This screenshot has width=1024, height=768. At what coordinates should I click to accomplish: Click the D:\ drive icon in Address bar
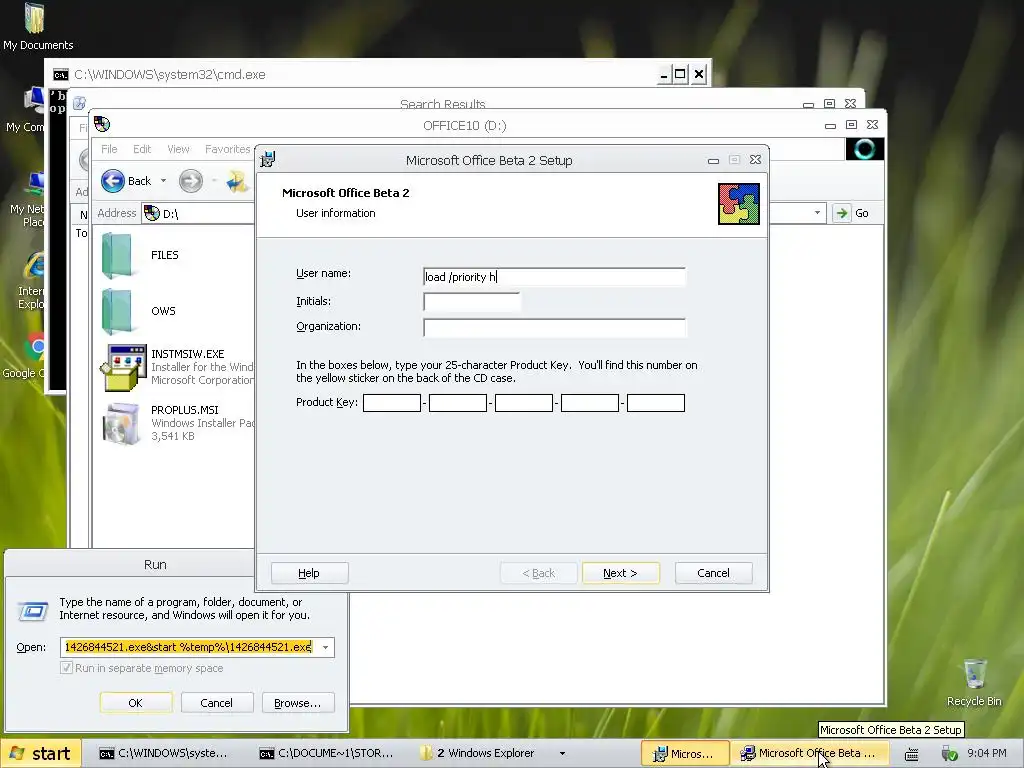152,213
